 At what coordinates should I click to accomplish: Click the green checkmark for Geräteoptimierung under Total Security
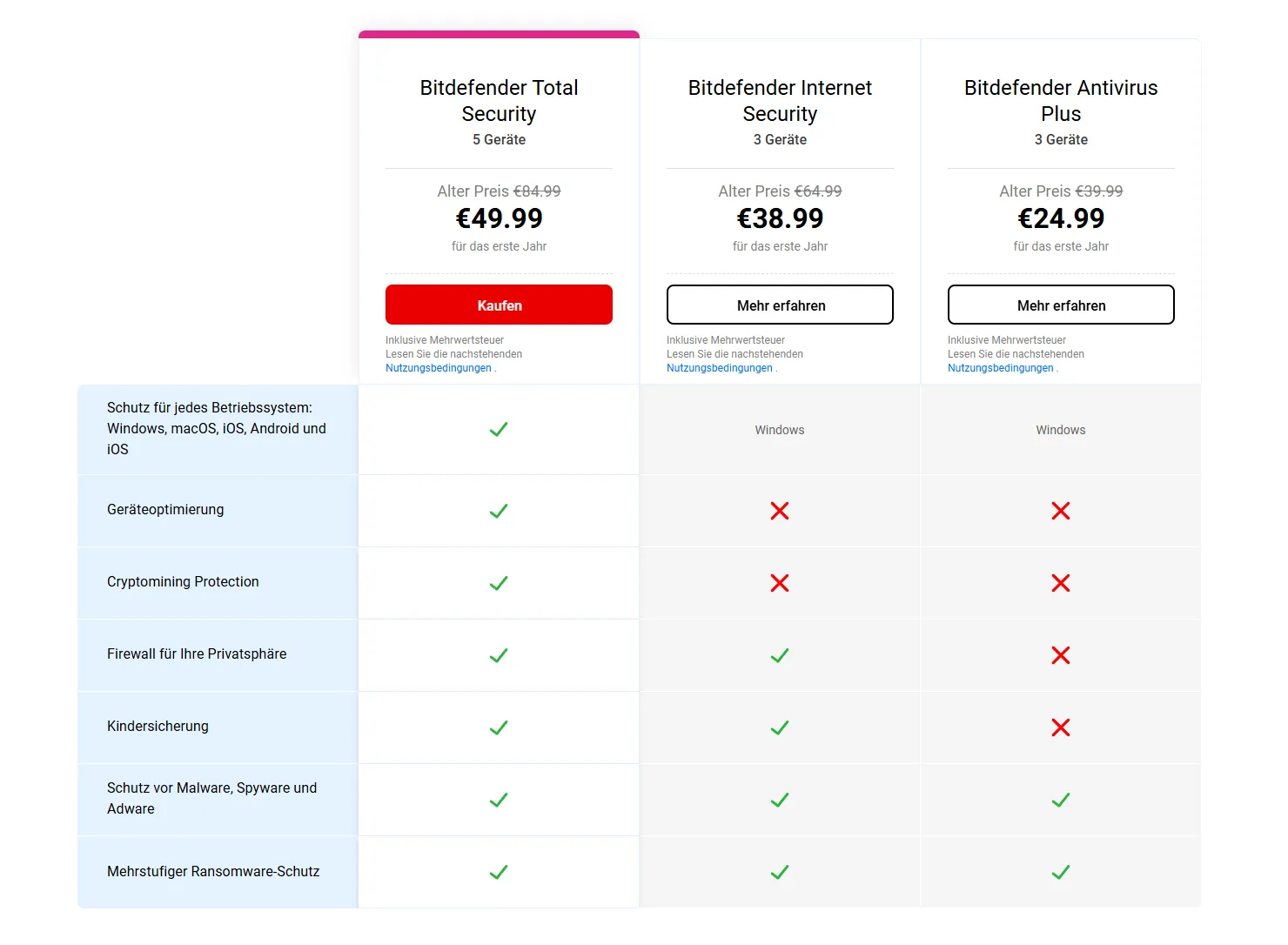pyautogui.click(x=499, y=511)
